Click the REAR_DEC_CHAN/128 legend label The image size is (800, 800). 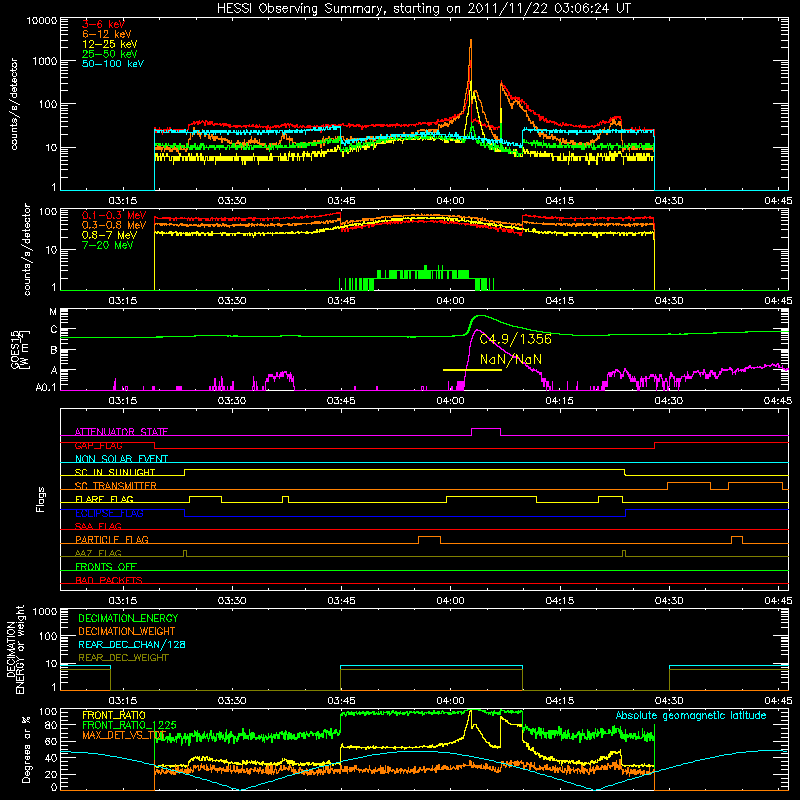132,645
